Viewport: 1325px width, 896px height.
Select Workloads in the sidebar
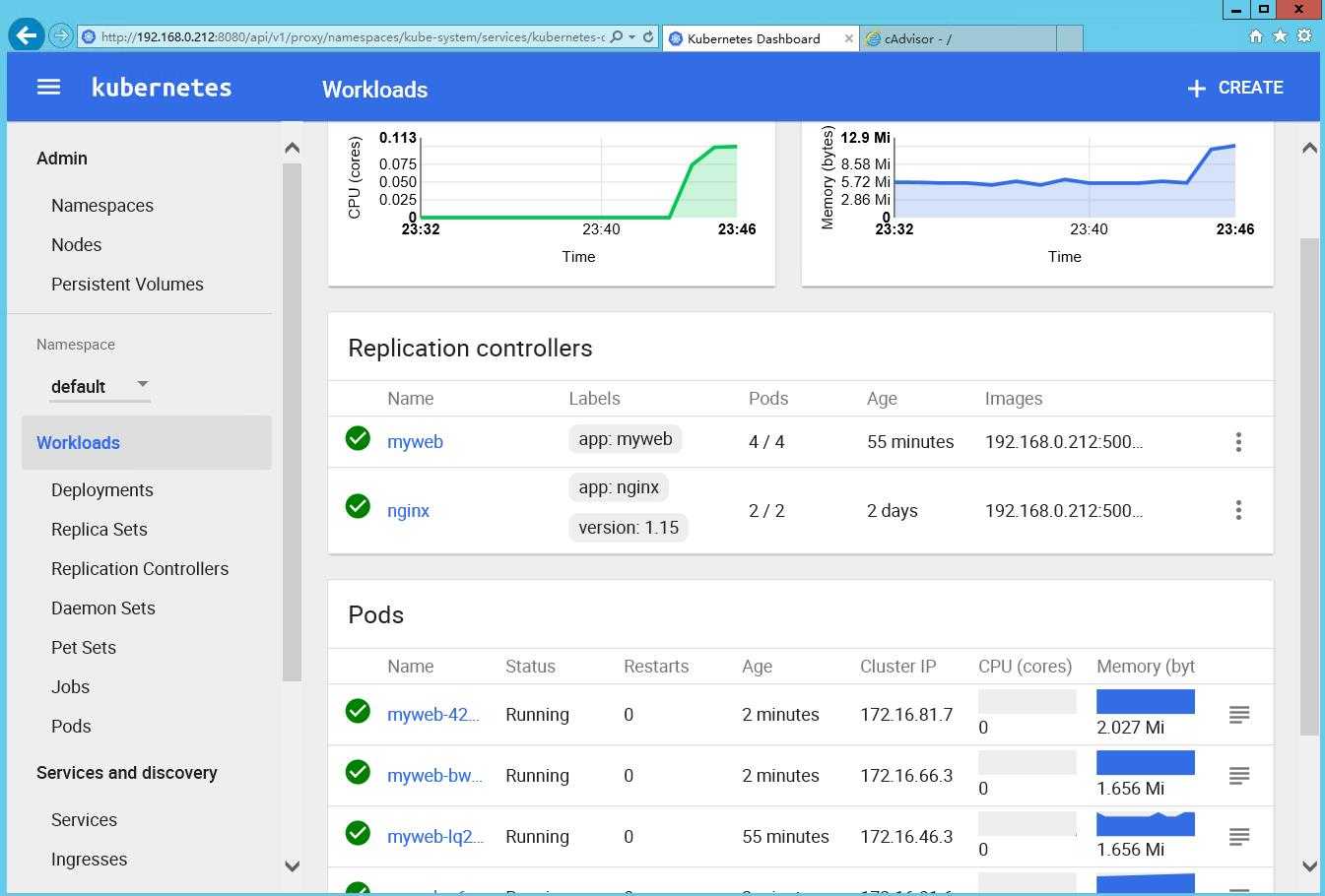(x=147, y=443)
